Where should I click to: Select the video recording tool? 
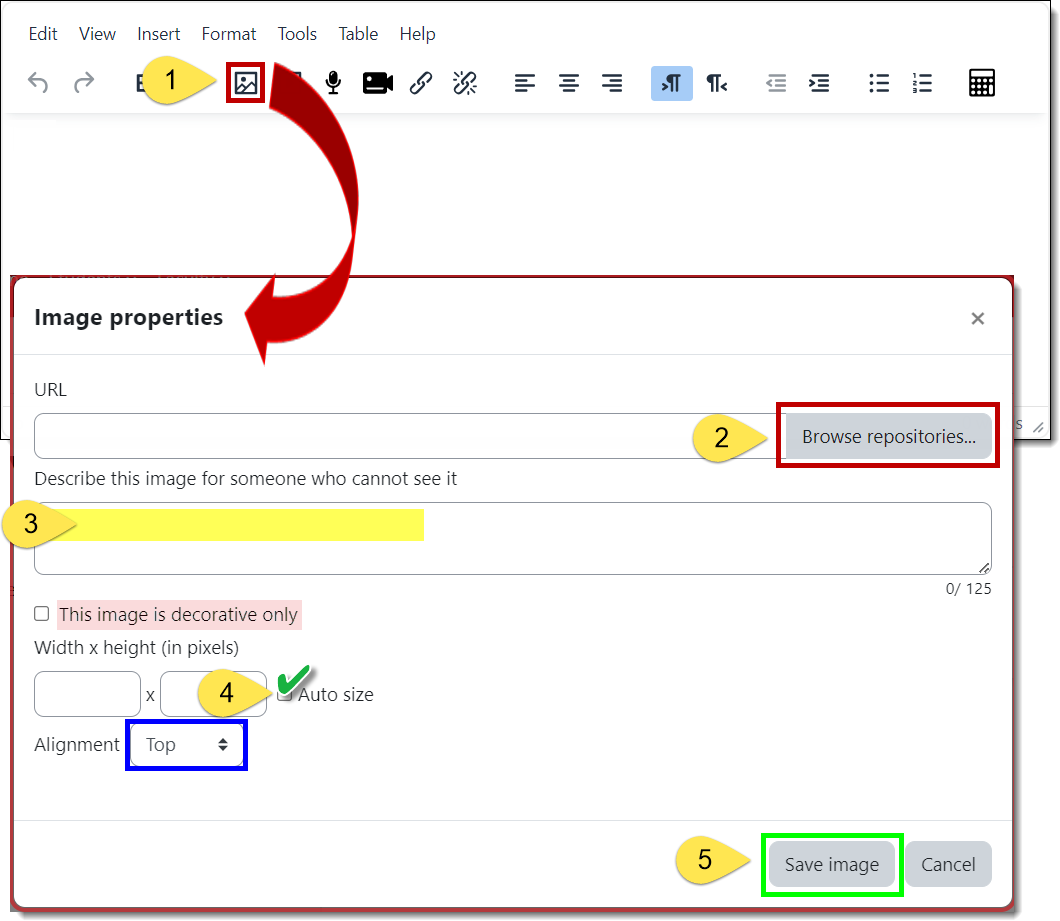377,83
